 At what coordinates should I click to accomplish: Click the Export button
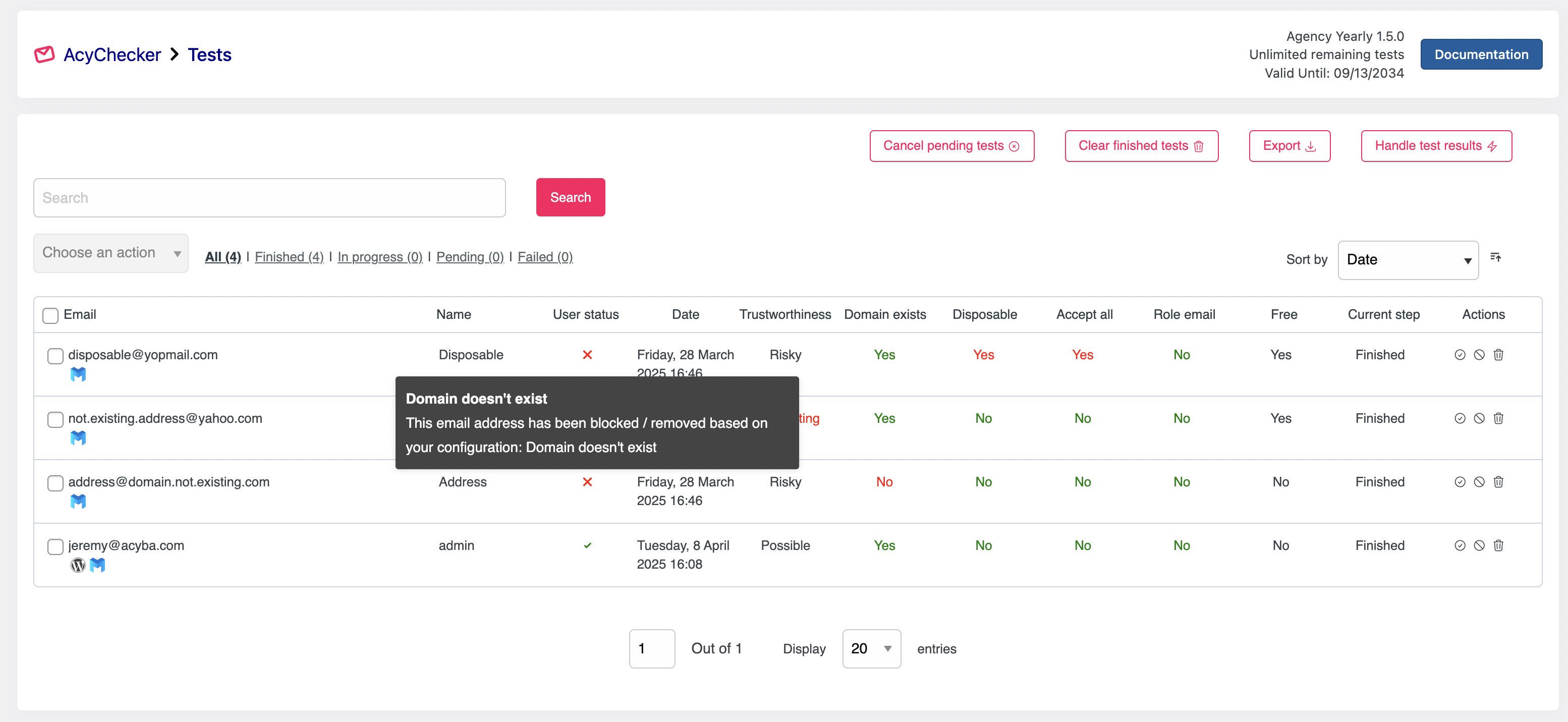click(1289, 146)
